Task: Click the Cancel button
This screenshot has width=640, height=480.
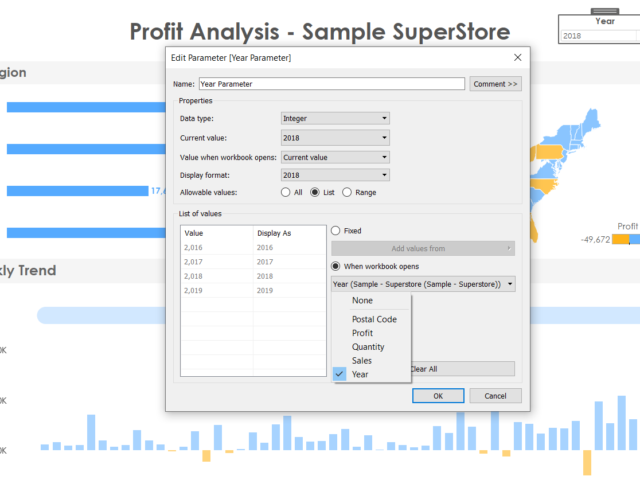Action: pos(495,396)
